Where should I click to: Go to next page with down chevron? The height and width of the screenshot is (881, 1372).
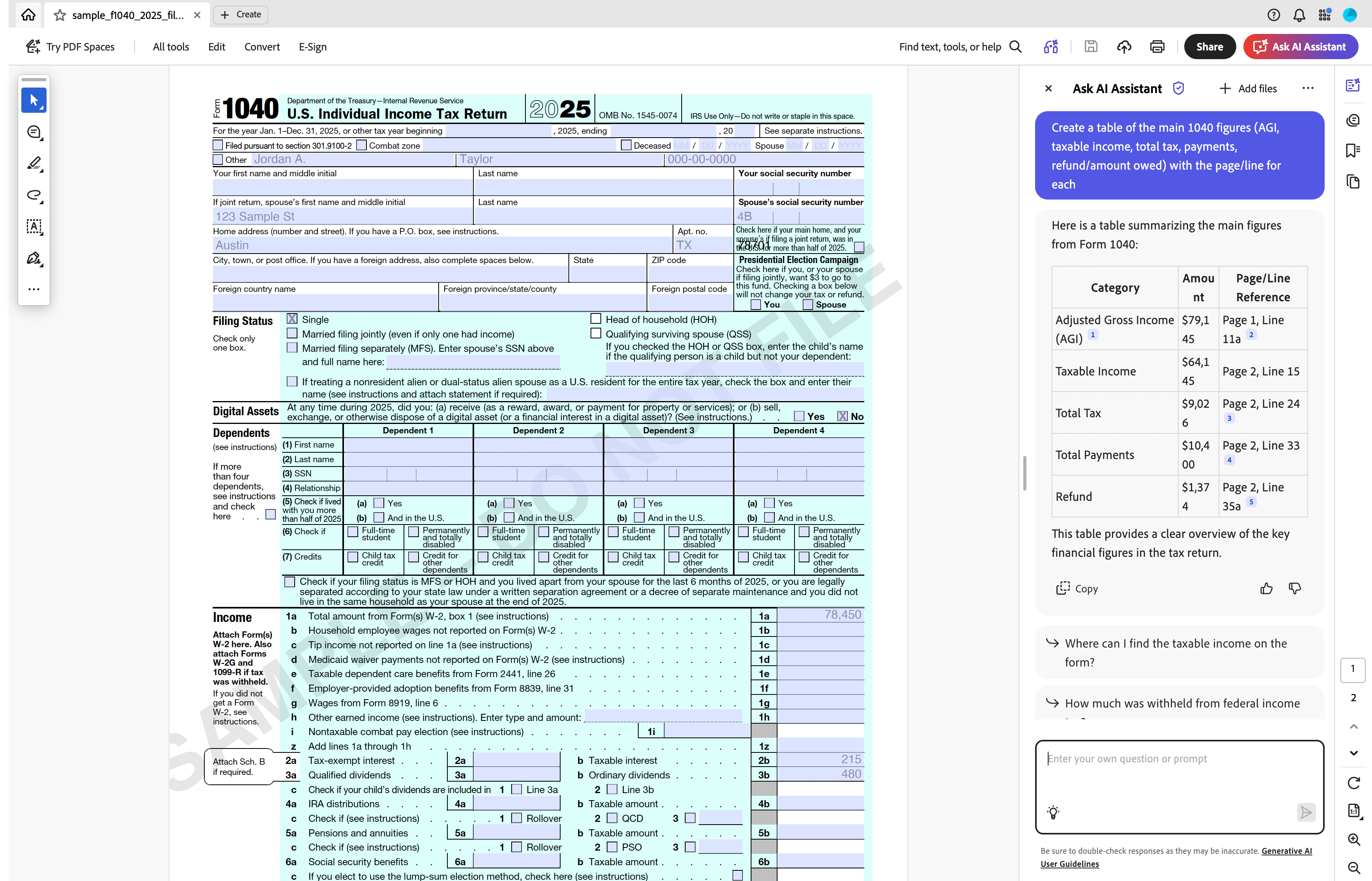(x=1353, y=753)
